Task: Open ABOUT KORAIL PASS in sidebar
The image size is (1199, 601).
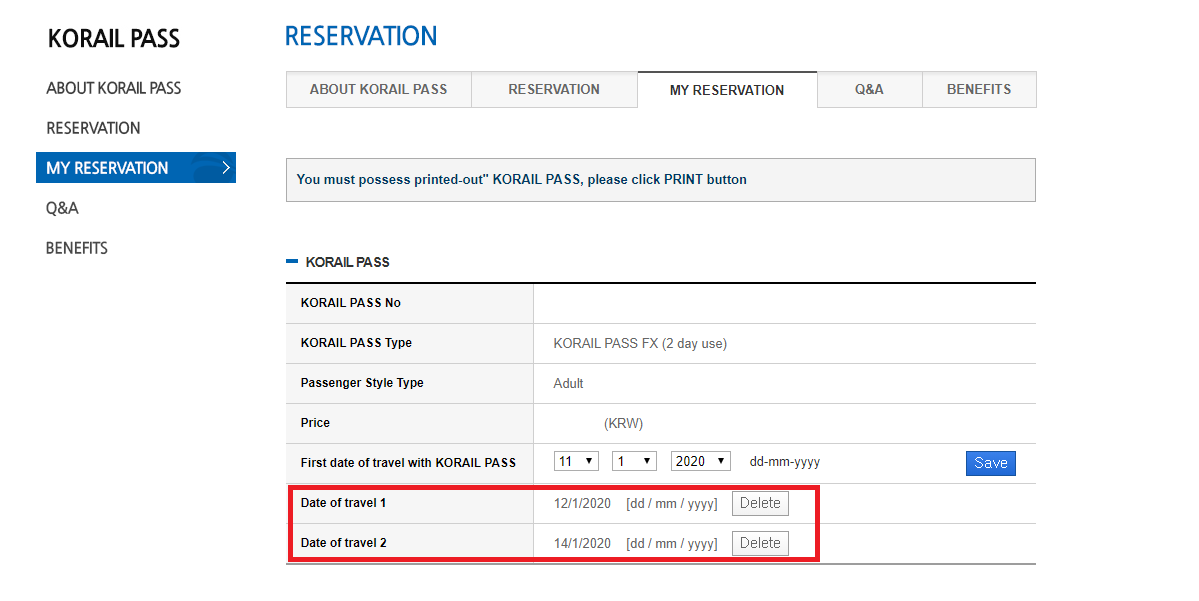Action: click(114, 88)
